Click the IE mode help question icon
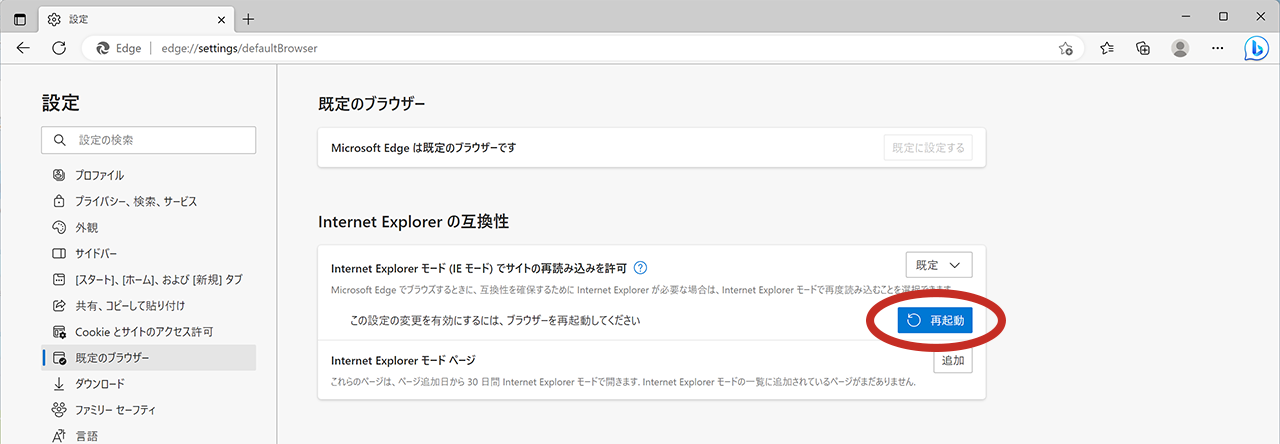The width and height of the screenshot is (1280, 444). (641, 267)
